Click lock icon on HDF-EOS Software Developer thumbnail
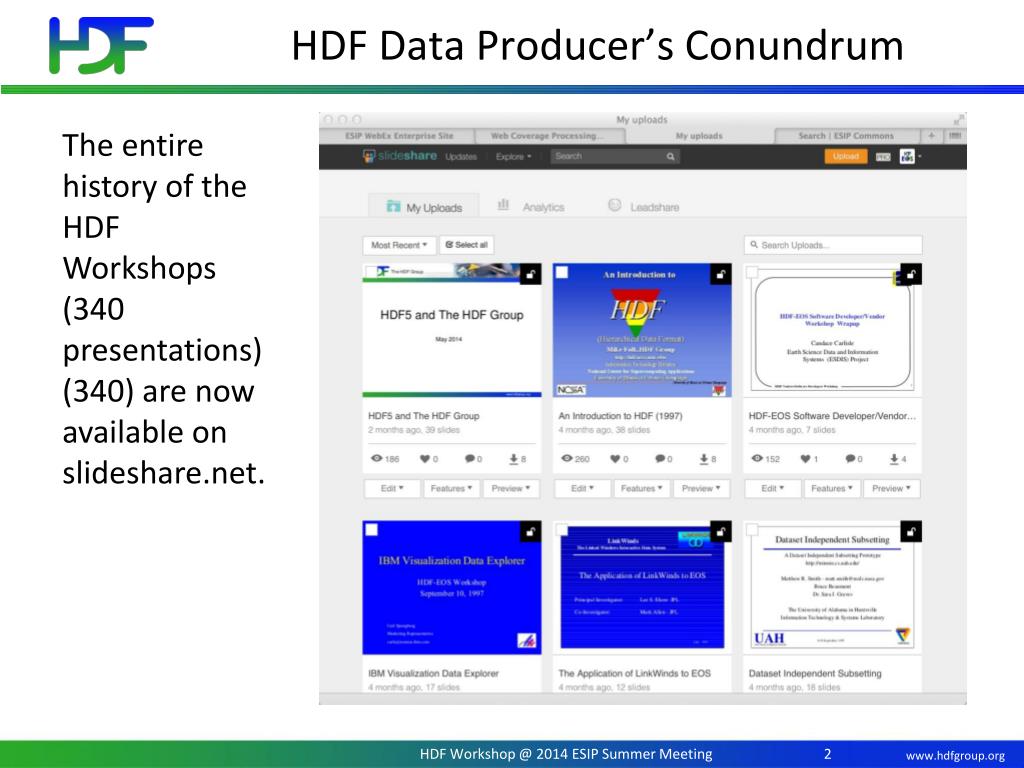Screen dimensions: 1024x768 click(910, 274)
